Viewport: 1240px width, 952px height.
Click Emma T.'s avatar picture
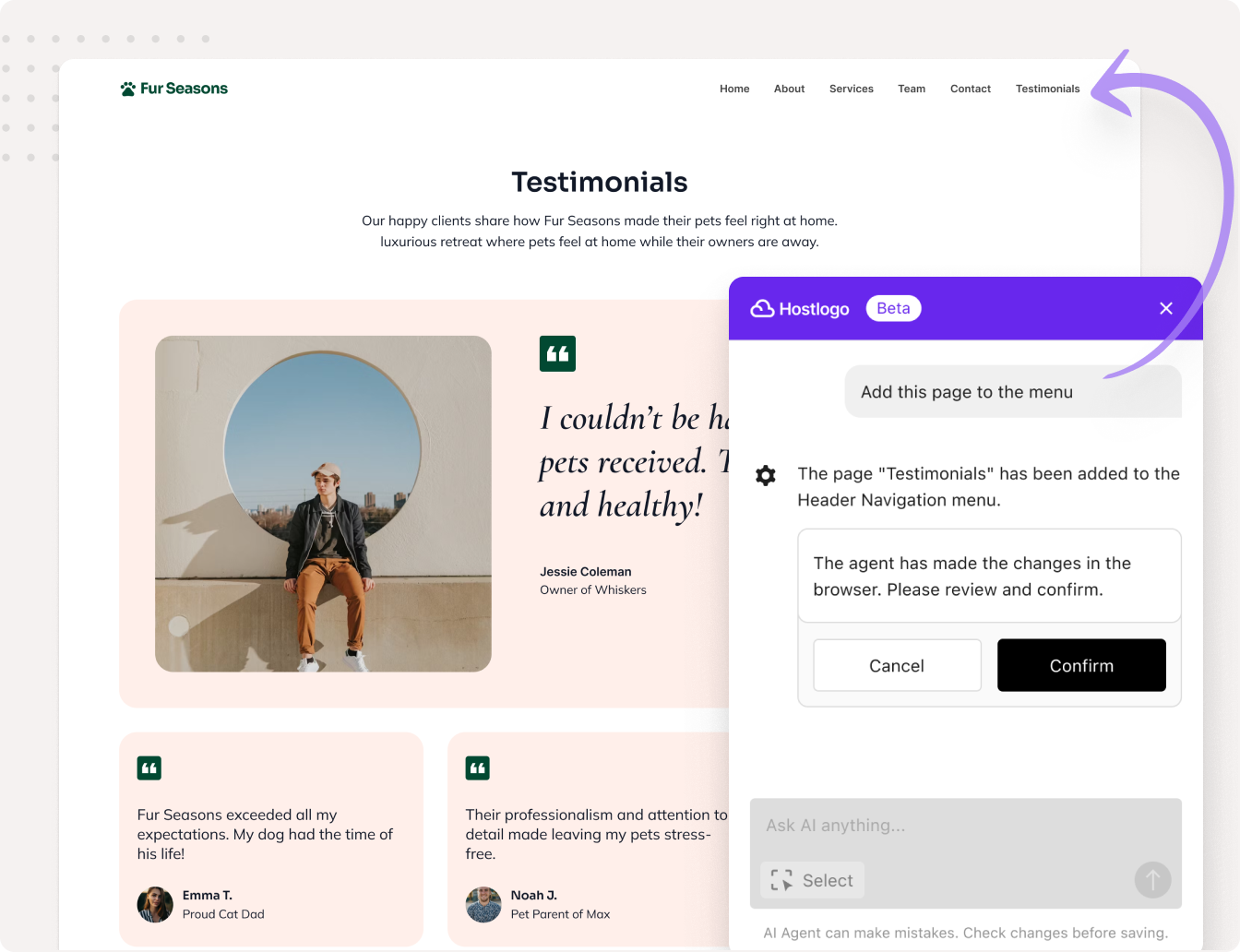coord(155,904)
